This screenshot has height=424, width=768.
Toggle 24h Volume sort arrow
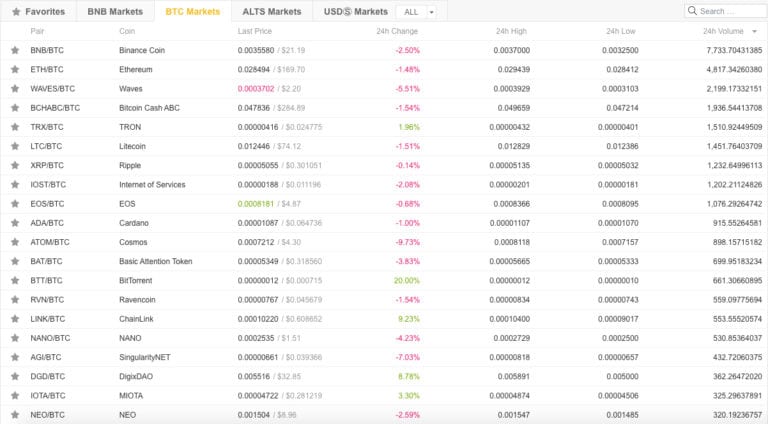pyautogui.click(x=754, y=31)
